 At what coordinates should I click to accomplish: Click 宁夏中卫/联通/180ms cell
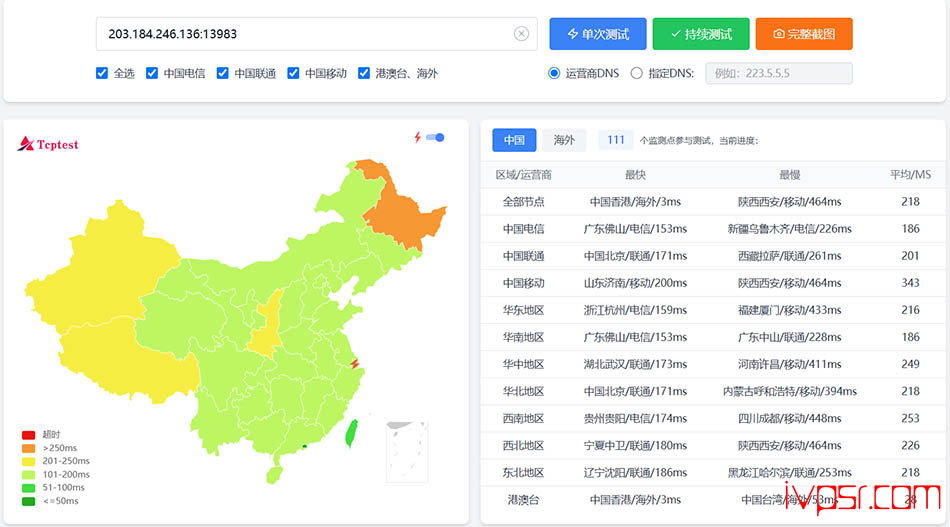tap(635, 446)
